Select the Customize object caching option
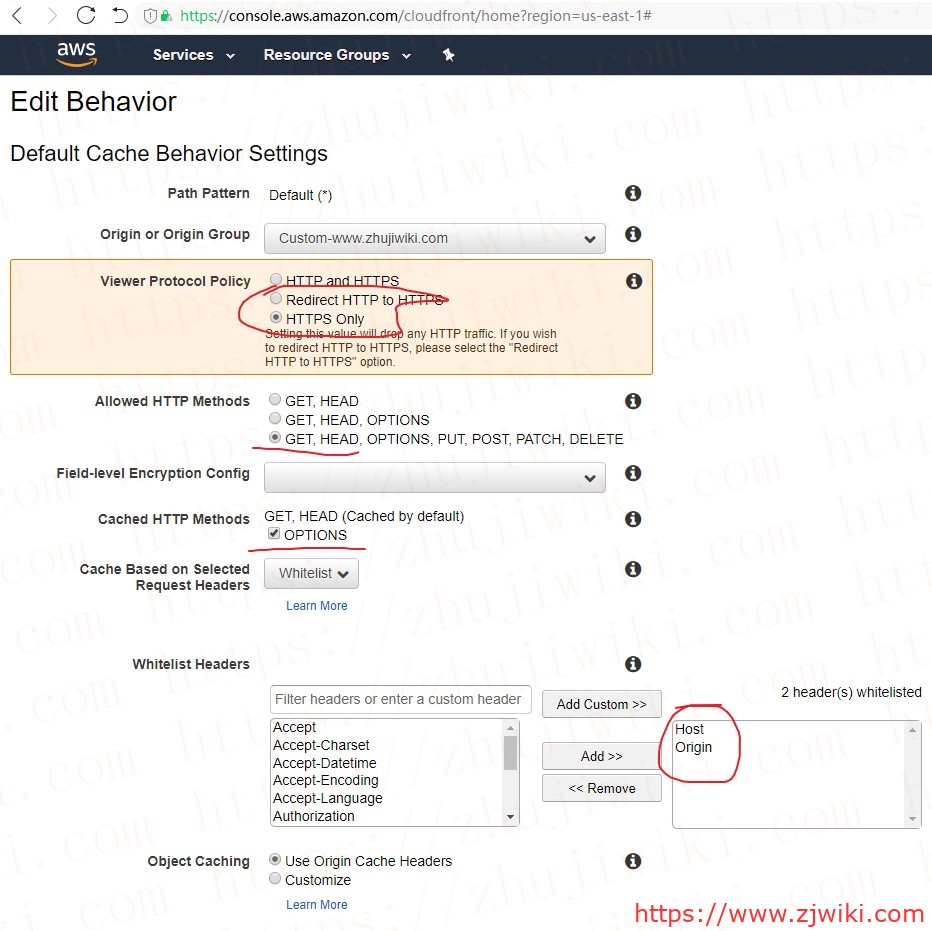The height and width of the screenshot is (931, 932). point(275,880)
